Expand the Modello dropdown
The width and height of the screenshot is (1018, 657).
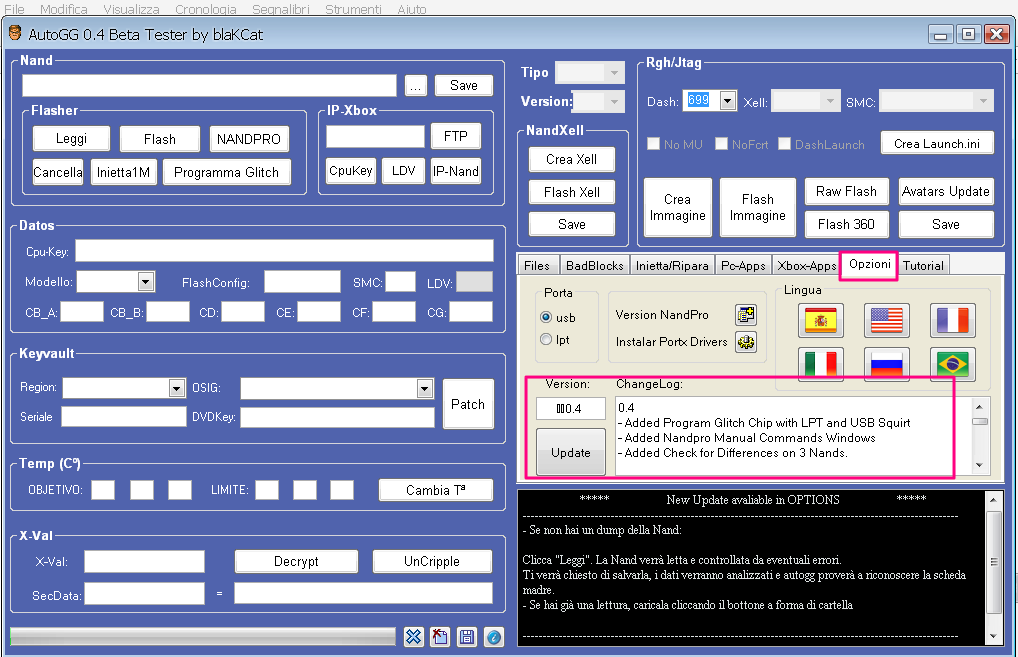[146, 282]
